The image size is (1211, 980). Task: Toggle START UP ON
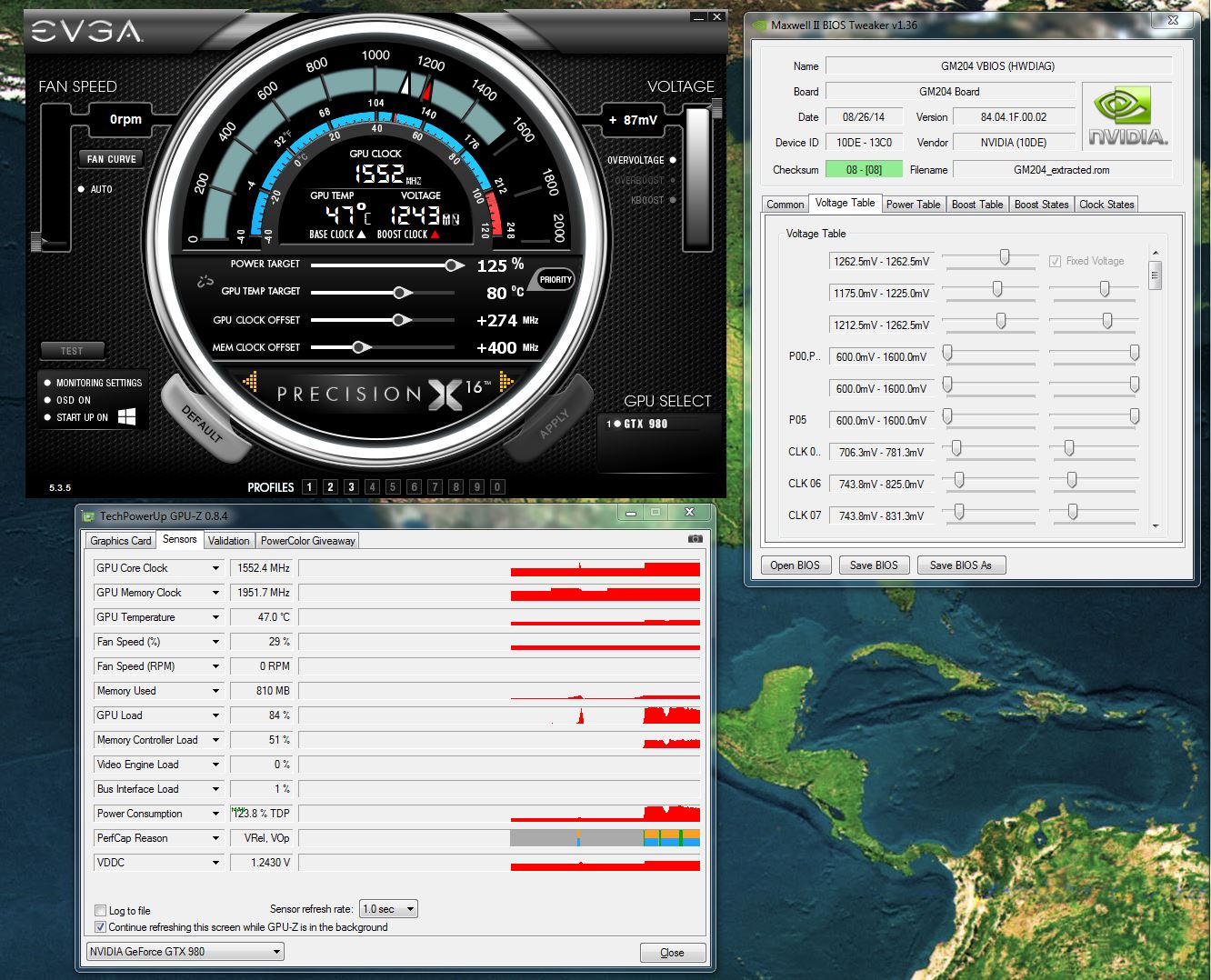tap(47, 417)
